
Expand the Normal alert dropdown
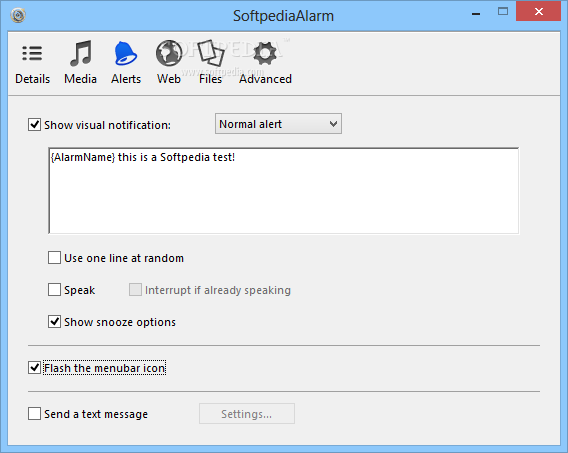tap(278, 124)
